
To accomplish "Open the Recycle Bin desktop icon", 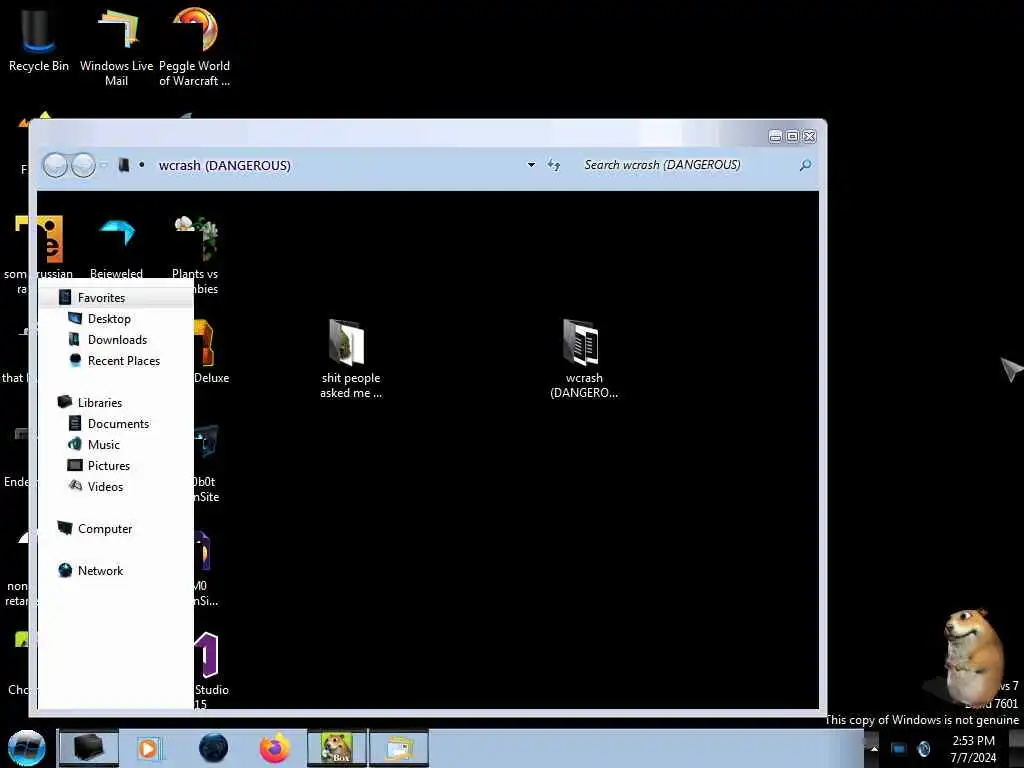I will tap(39, 39).
